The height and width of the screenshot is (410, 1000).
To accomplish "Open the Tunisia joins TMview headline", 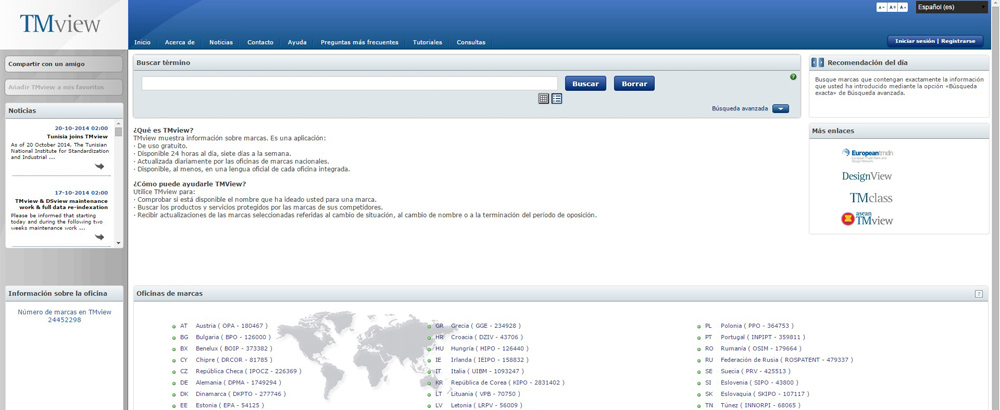I will tap(77, 136).
